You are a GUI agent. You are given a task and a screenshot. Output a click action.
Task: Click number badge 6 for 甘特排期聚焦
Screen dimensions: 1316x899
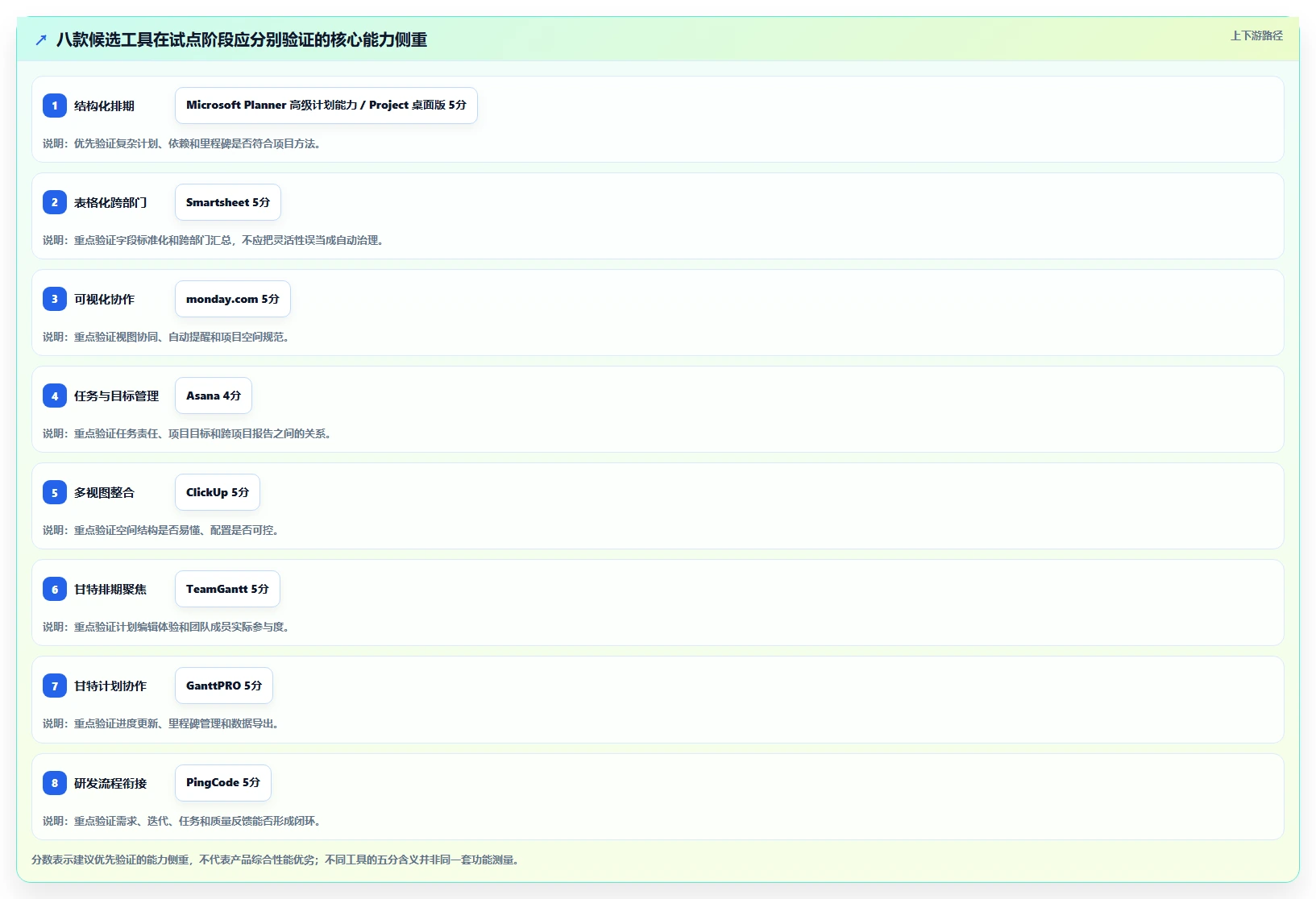[x=55, y=589]
